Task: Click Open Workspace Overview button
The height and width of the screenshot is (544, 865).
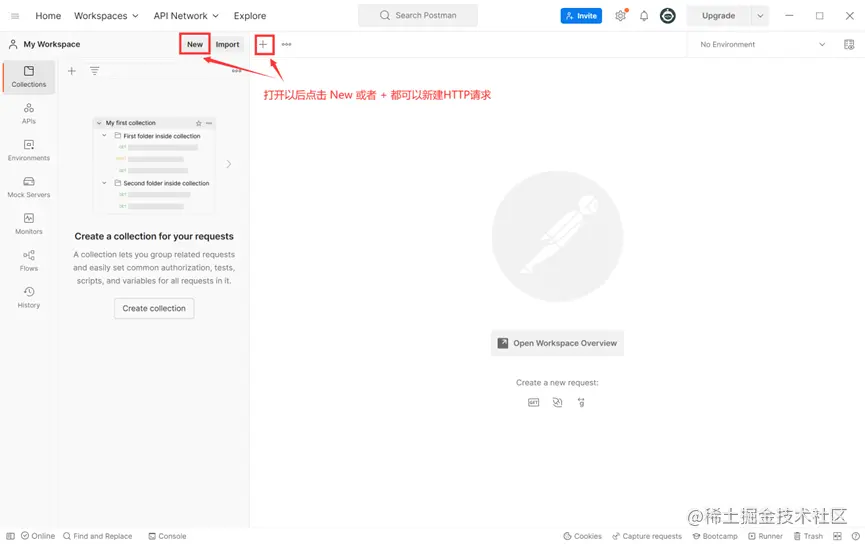Action: point(557,343)
